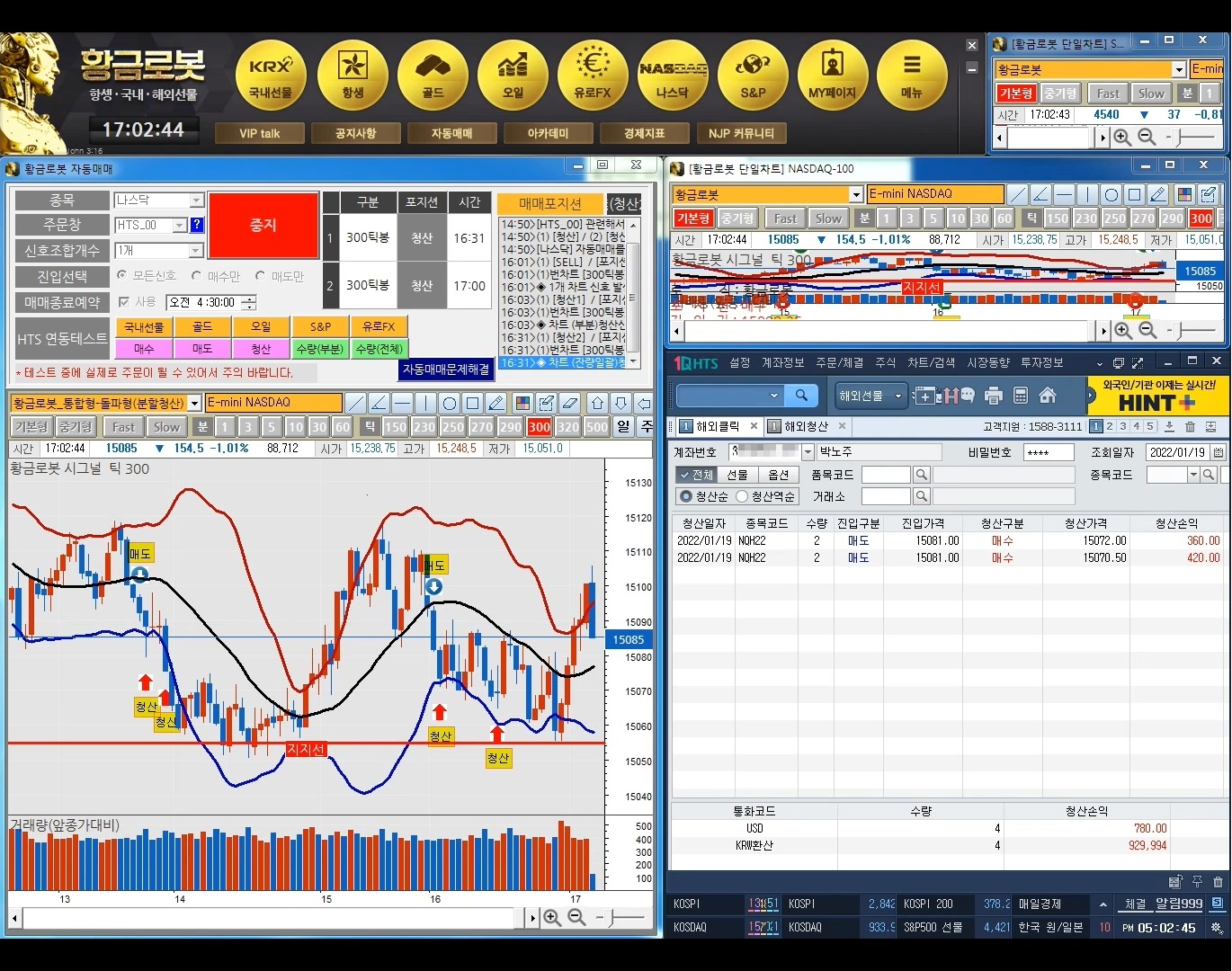Toggle the 전체 filter button in HTS

pos(696,475)
